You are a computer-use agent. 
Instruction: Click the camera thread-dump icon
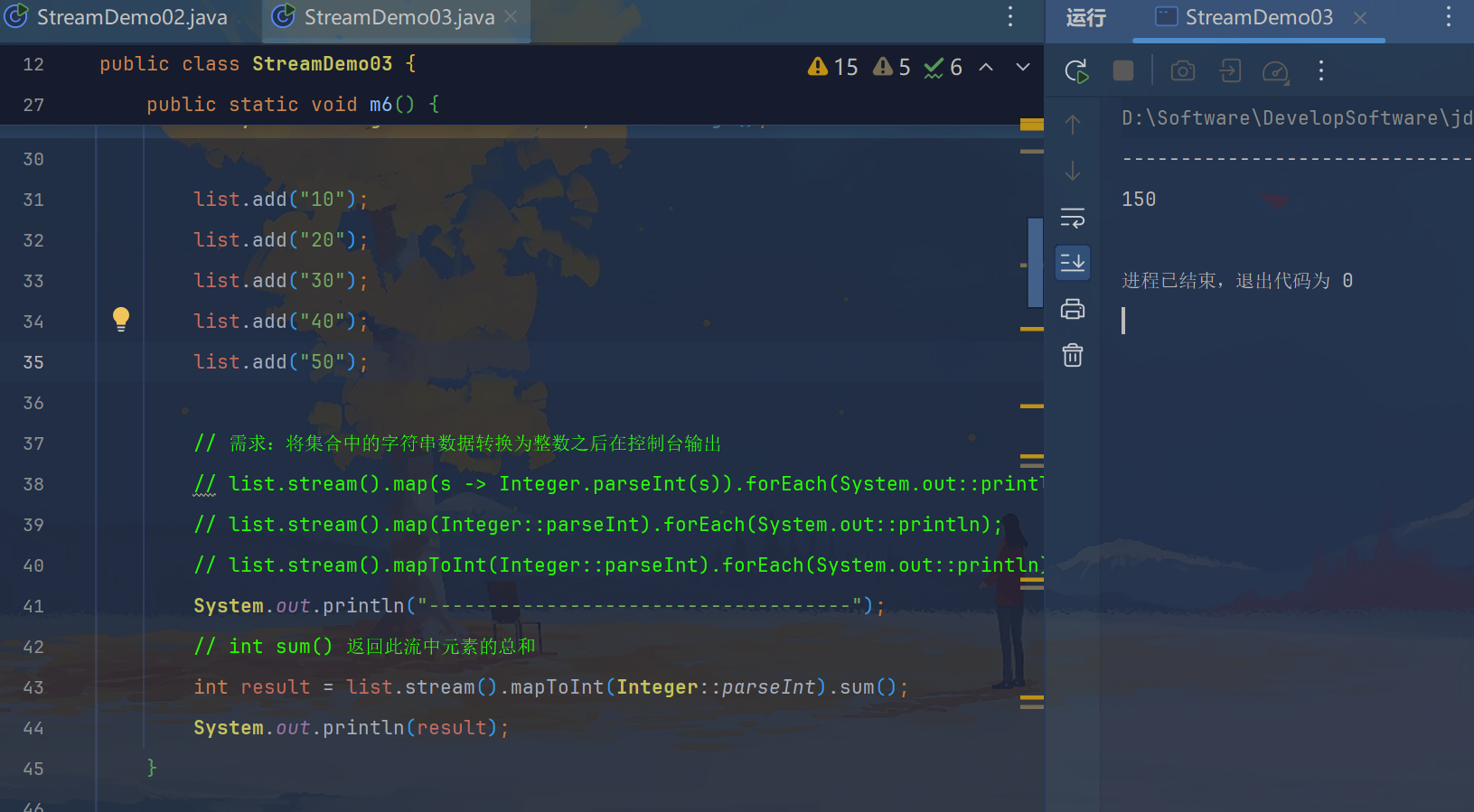tap(1183, 70)
